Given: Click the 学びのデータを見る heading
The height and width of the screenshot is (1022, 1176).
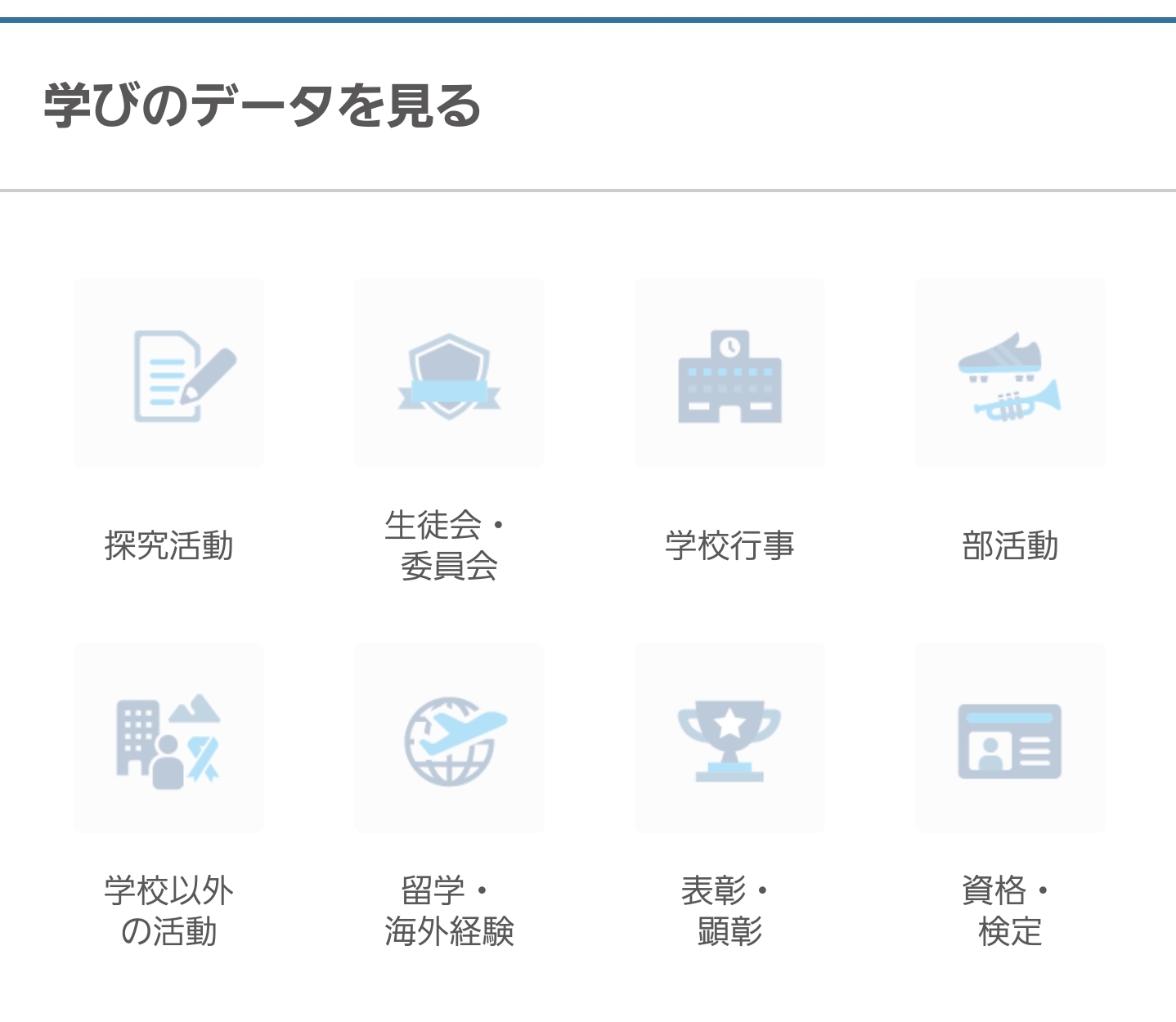Looking at the screenshot, I should pos(262,105).
